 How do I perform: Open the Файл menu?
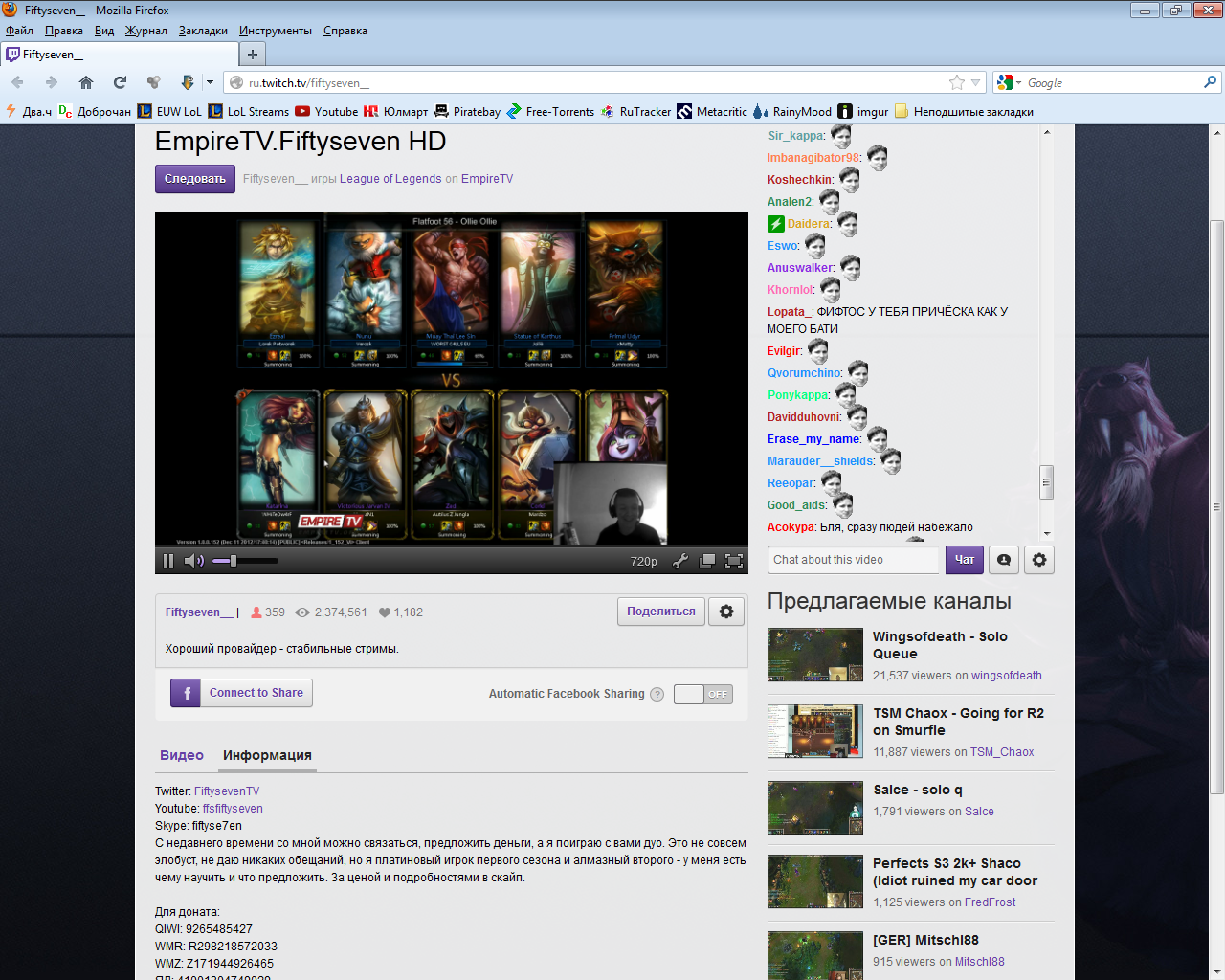pos(19,31)
